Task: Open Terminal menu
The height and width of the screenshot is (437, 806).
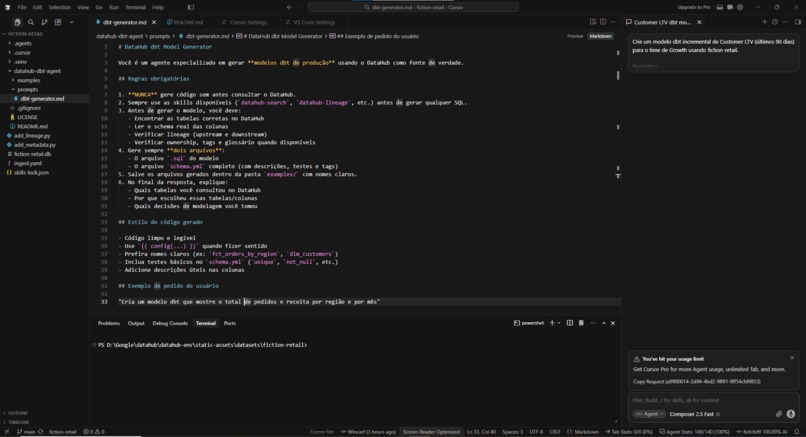Action: tap(135, 7)
